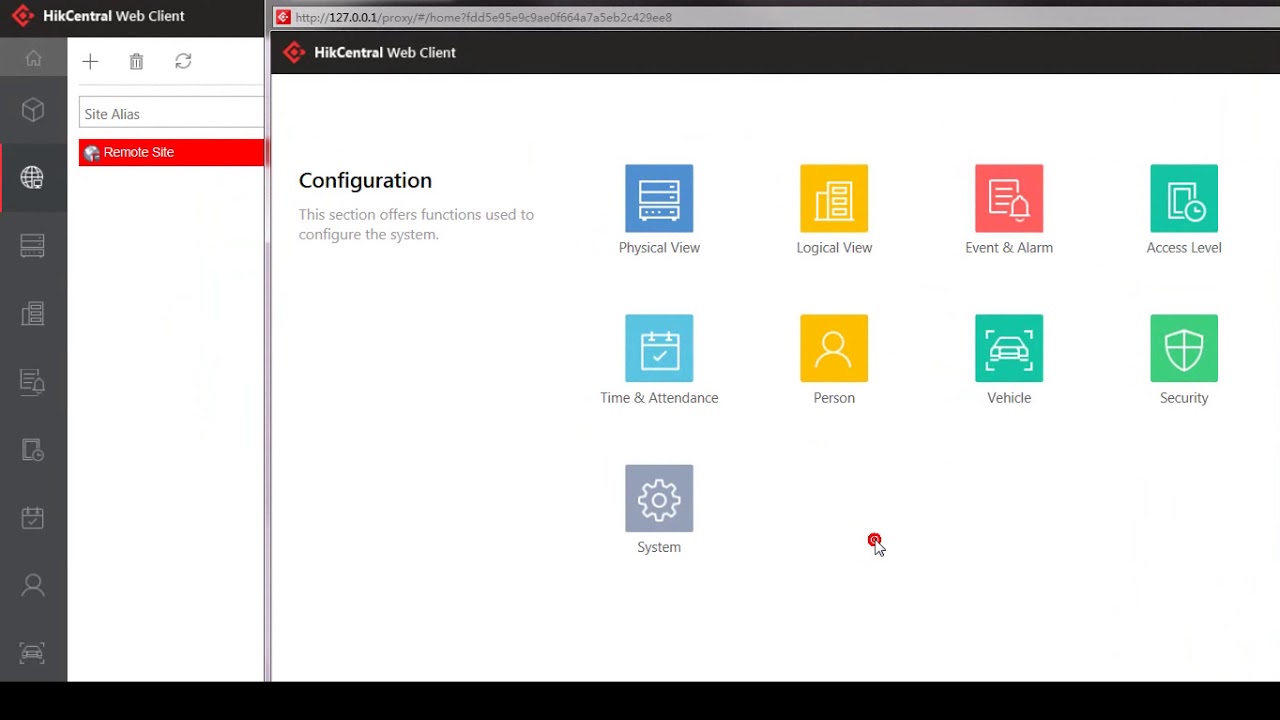Select the Remote Site globe sidebar icon
Image resolution: width=1280 pixels, height=720 pixels.
click(x=33, y=177)
